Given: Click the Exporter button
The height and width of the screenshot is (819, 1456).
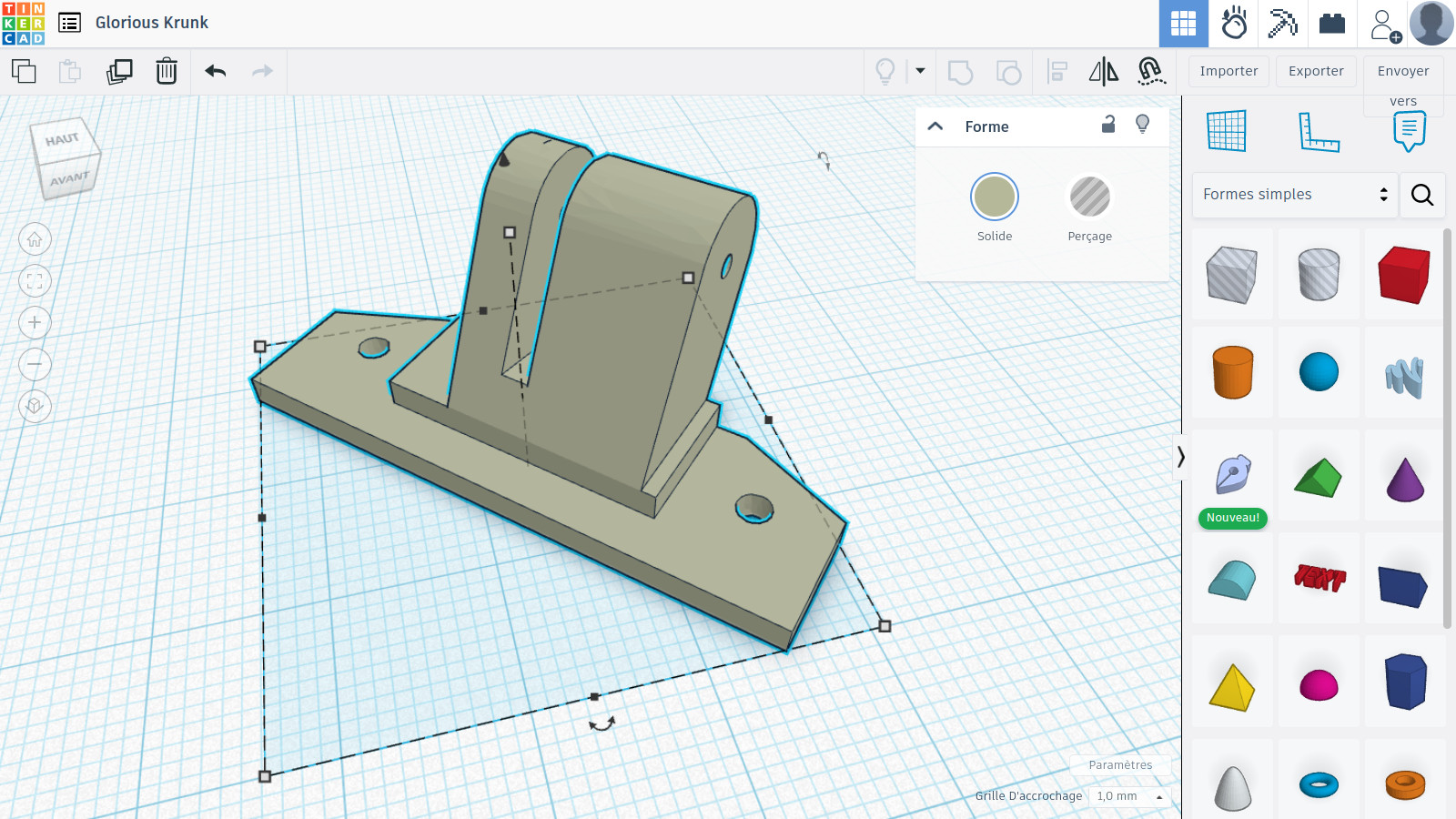Looking at the screenshot, I should pos(1316,71).
